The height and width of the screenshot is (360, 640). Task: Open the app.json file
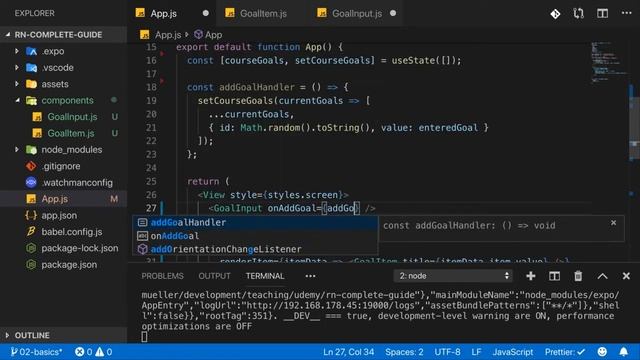click(x=64, y=215)
